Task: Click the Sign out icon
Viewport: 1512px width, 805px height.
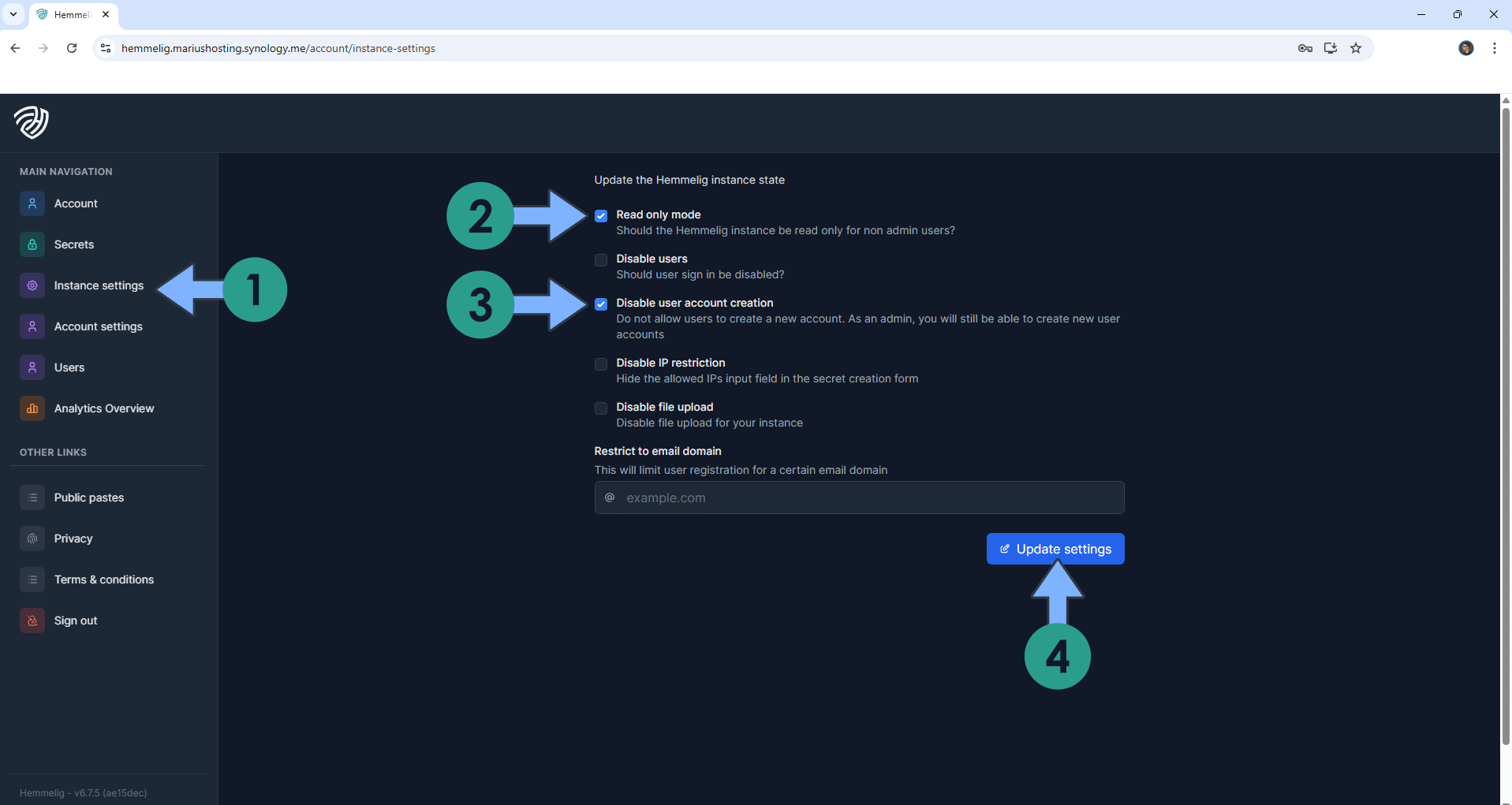Action: click(x=32, y=621)
